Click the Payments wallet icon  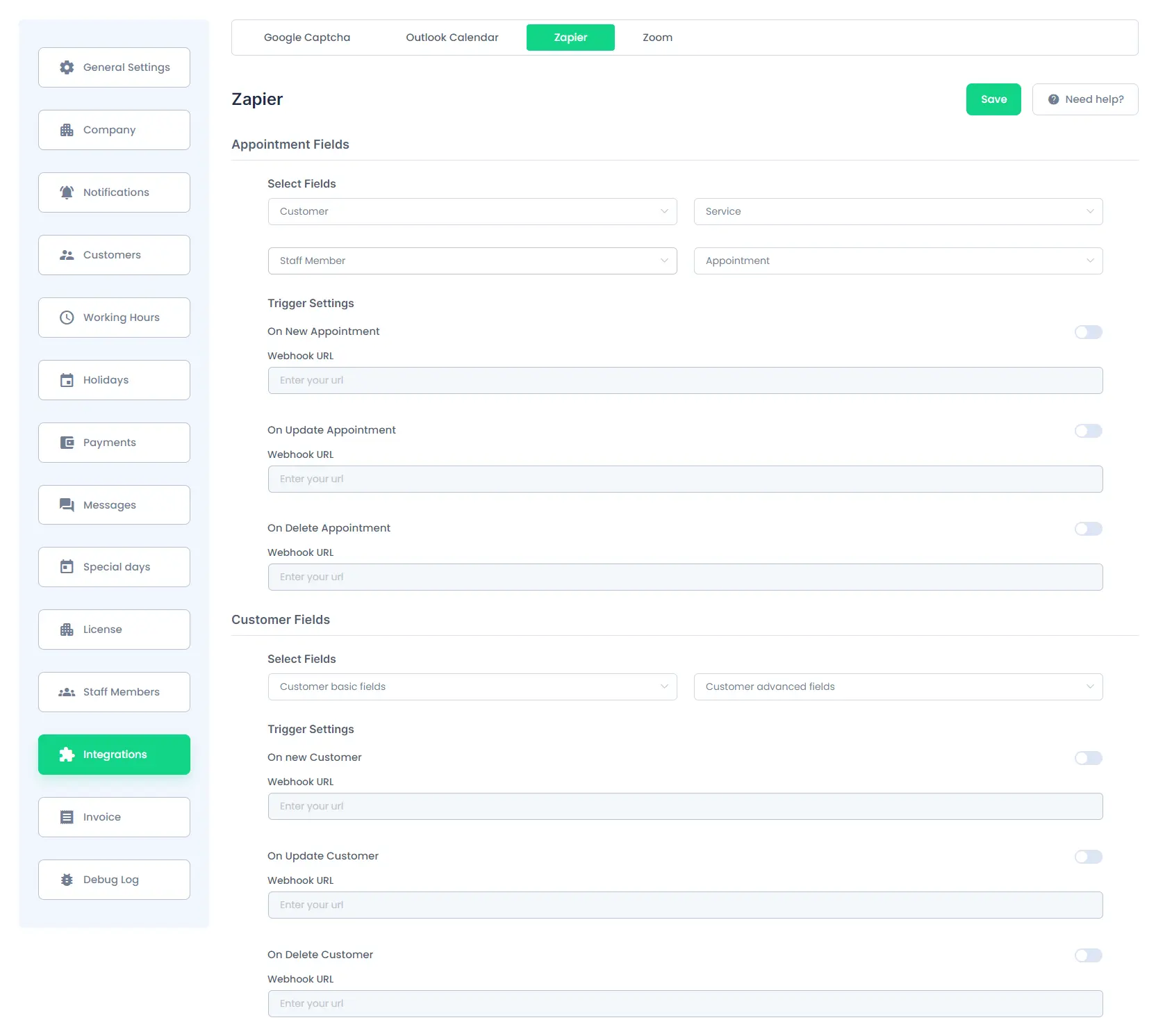coord(67,443)
